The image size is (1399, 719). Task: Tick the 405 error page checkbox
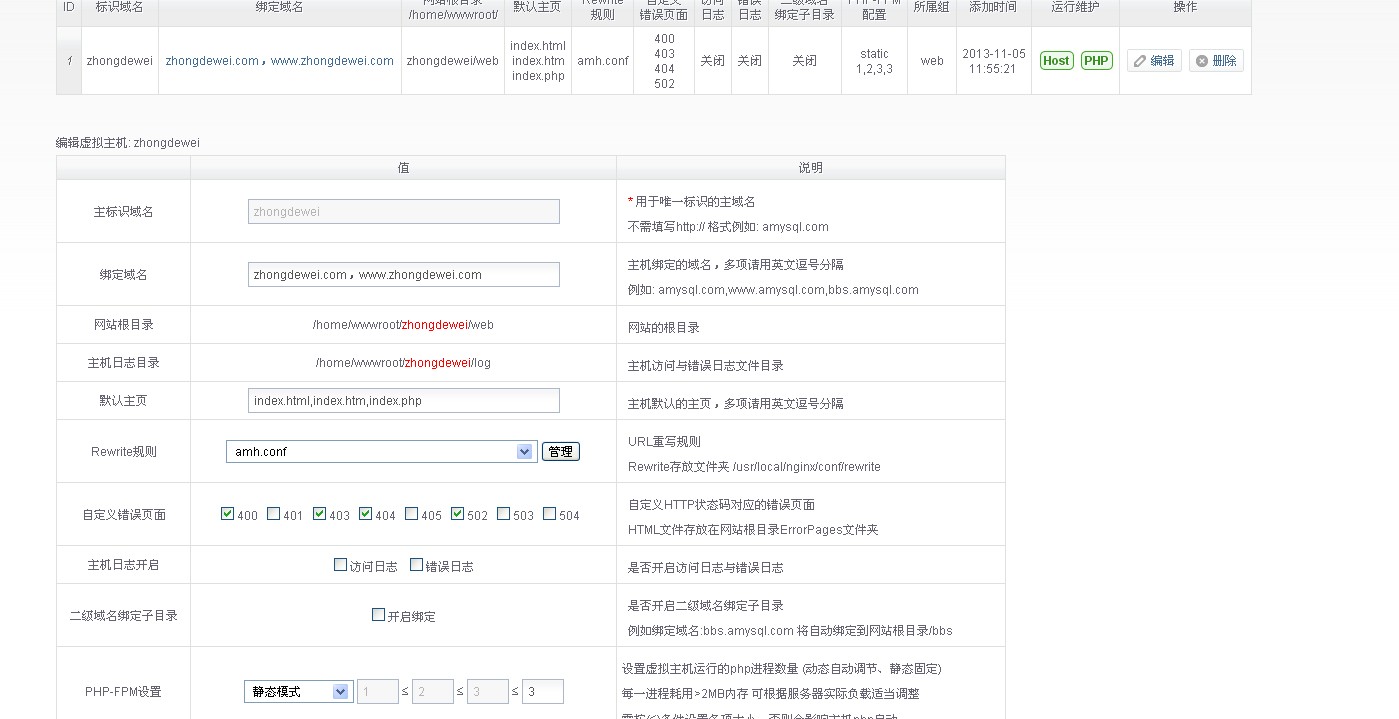(412, 514)
